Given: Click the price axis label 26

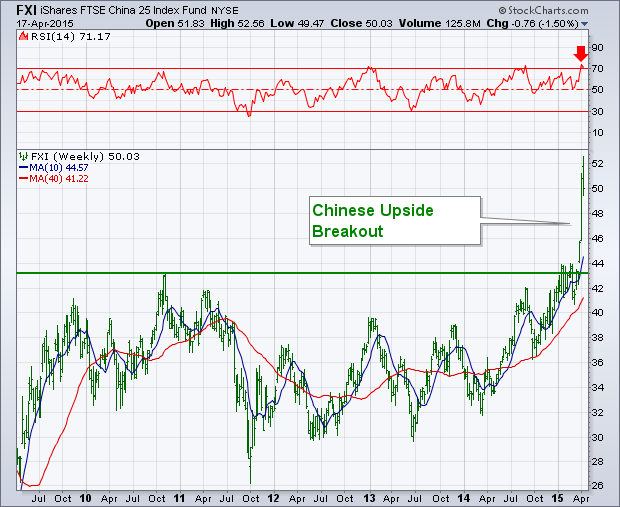Looking at the screenshot, I should pyautogui.click(x=597, y=486).
